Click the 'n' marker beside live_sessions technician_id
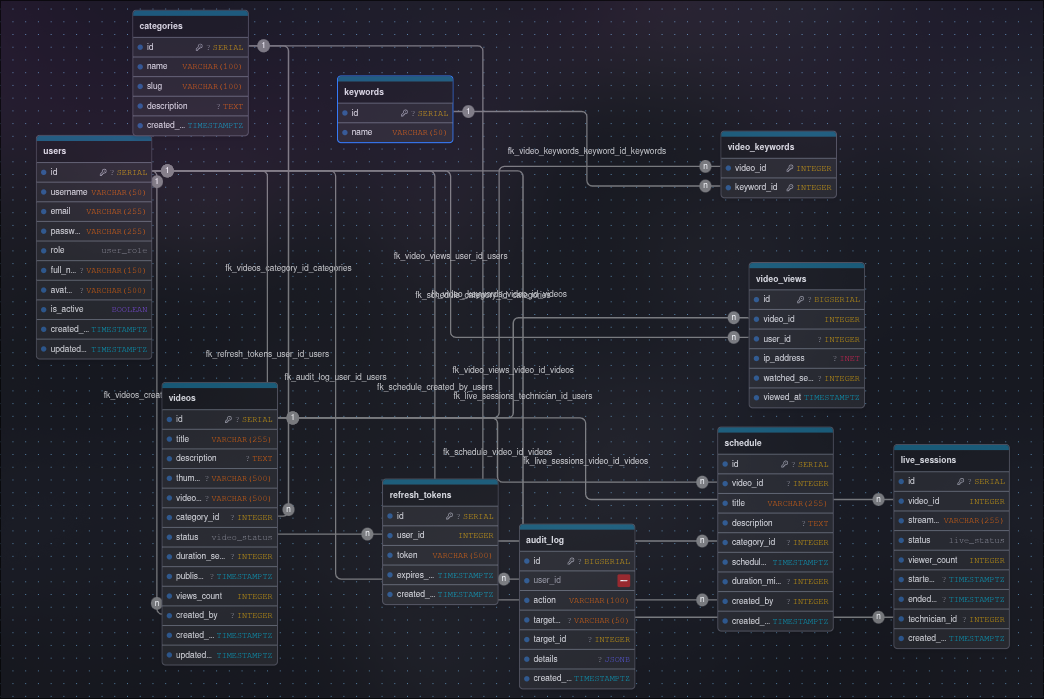 coord(879,617)
